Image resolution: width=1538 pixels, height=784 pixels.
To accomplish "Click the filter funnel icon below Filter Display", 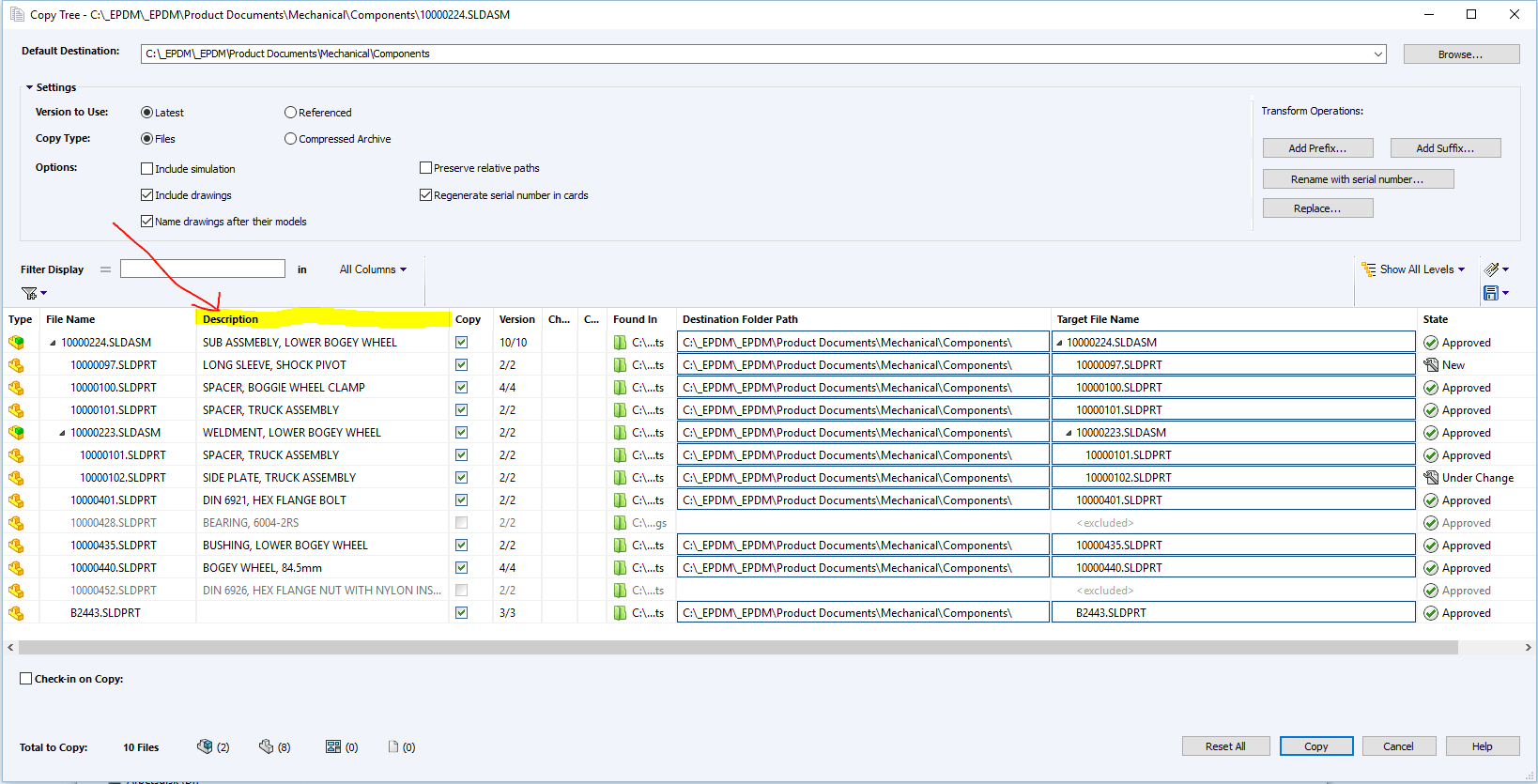I will [29, 294].
